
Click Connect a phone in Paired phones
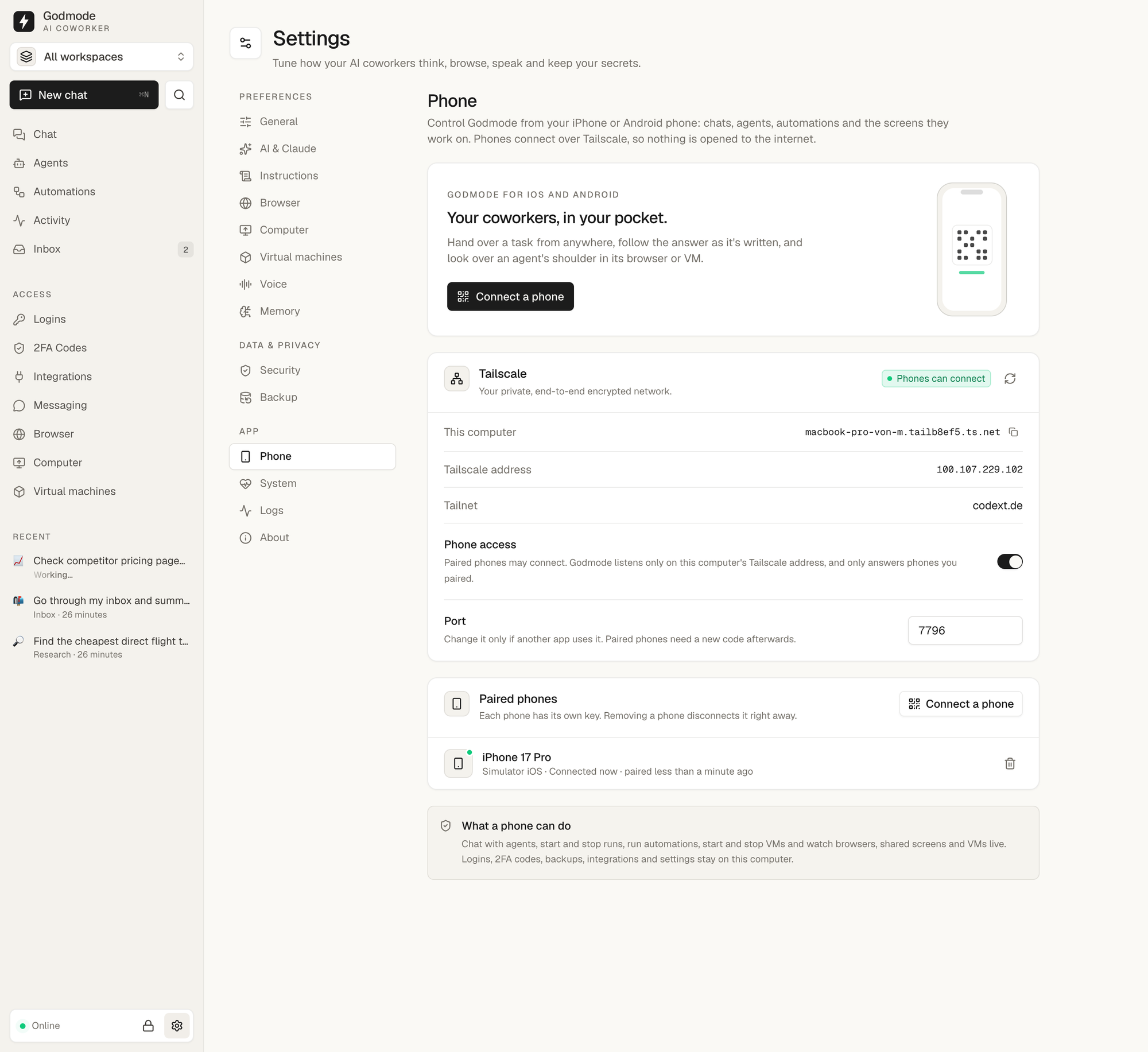(x=961, y=704)
